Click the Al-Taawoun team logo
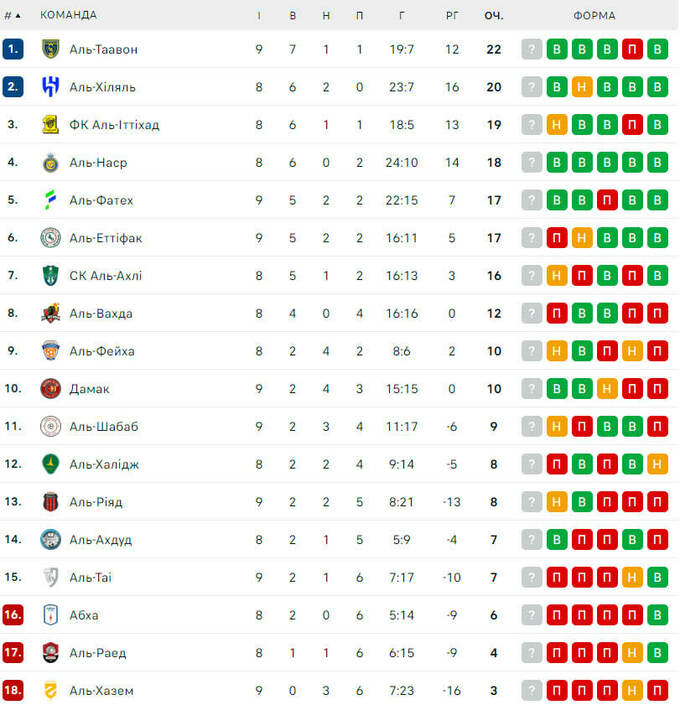 51,49
